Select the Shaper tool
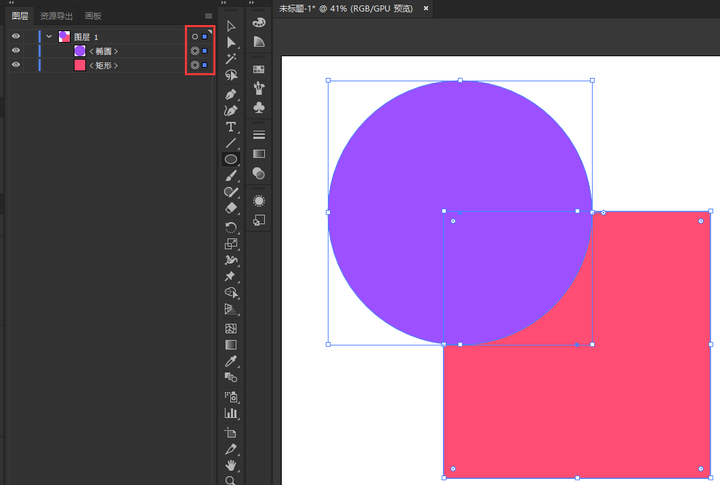Screen dimensions: 720x485 pyautogui.click(x=231, y=192)
